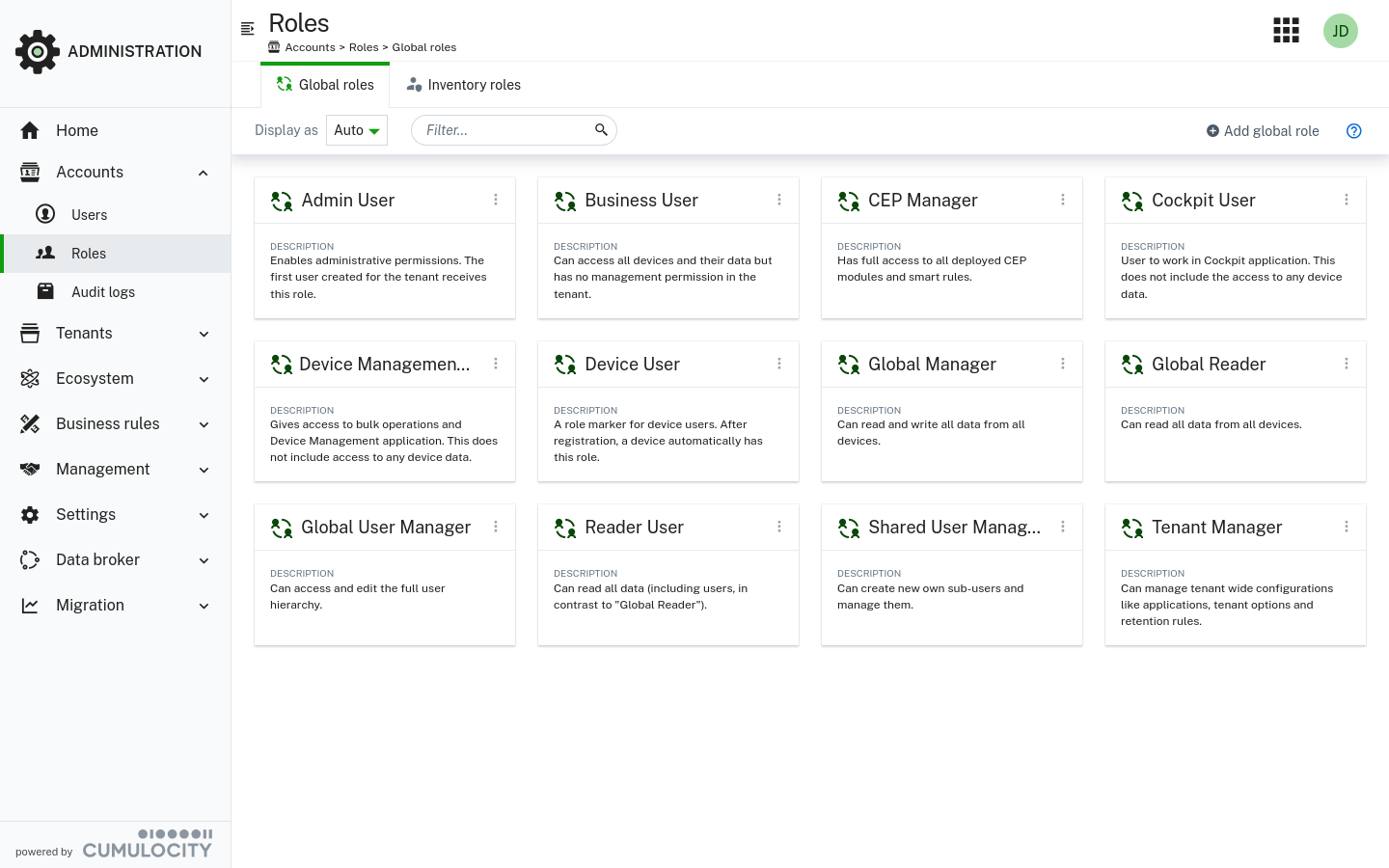This screenshot has height=868, width=1389.
Task: Select the Global roles tab
Action: pos(326,85)
